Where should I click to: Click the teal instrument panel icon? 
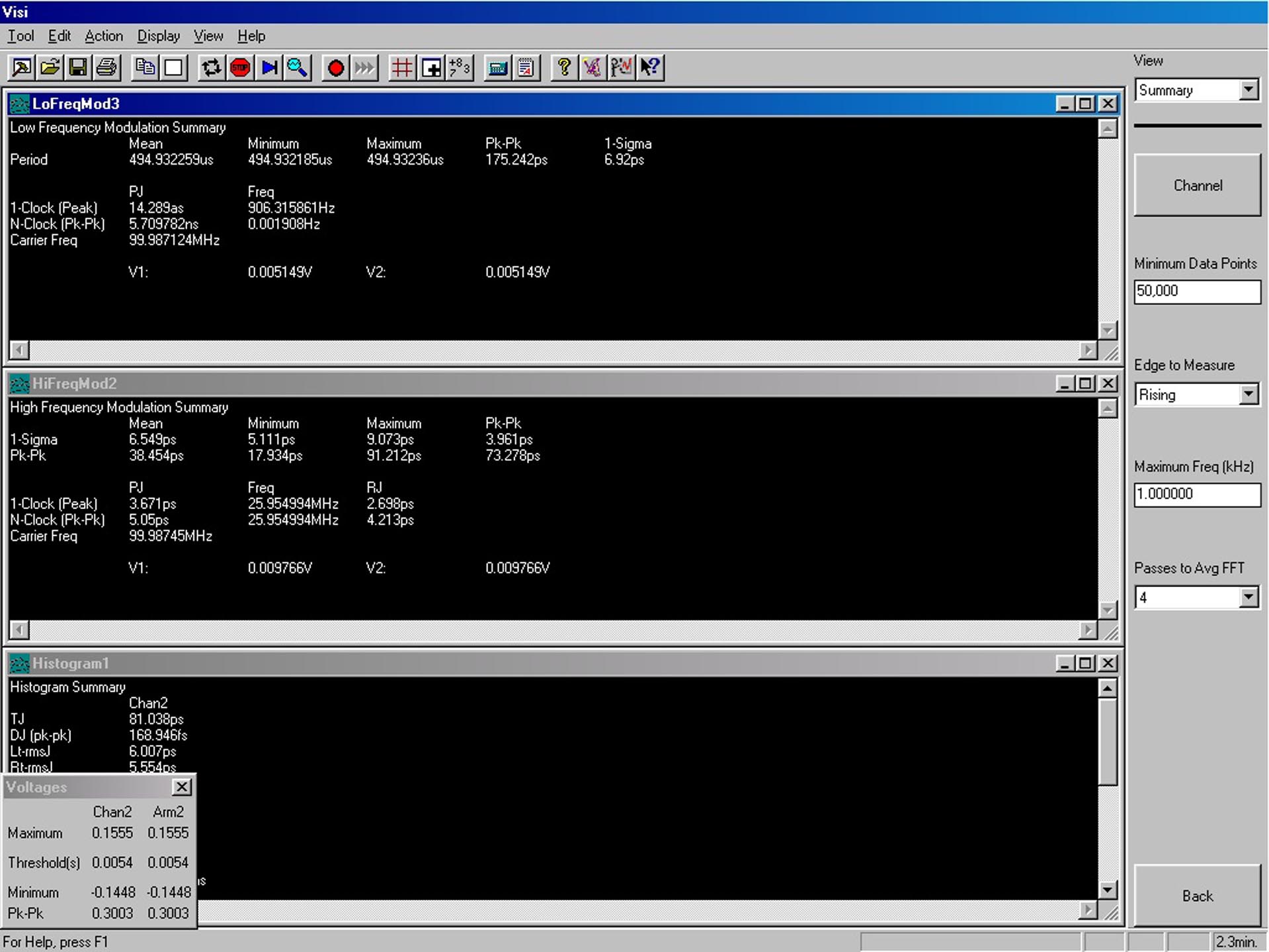[497, 67]
